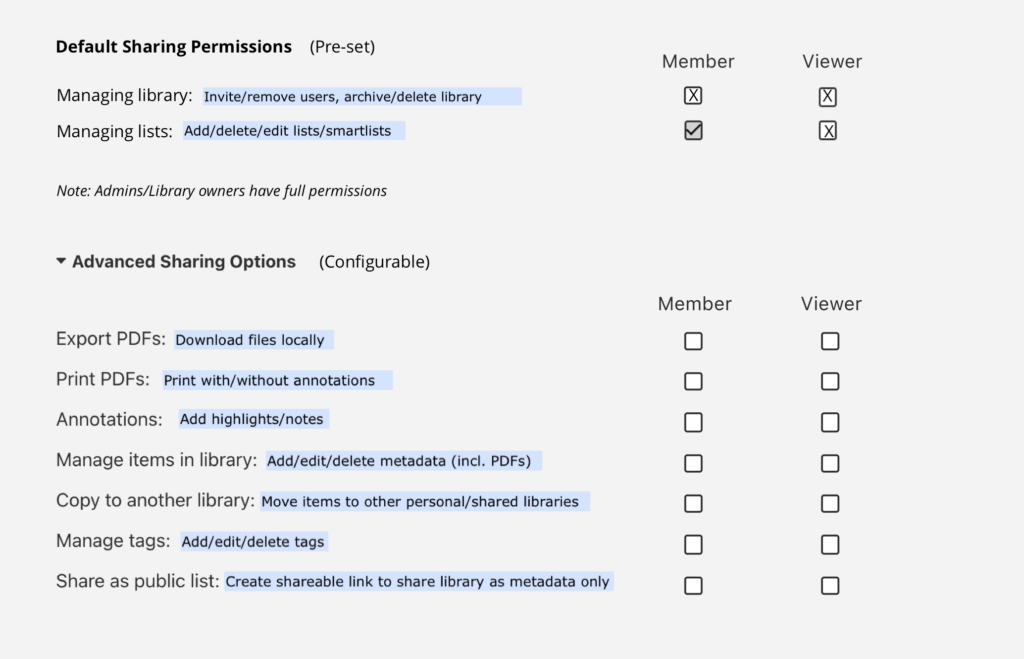The image size is (1024, 659).
Task: Click the Managing lists Viewer X box
Action: click(x=827, y=131)
